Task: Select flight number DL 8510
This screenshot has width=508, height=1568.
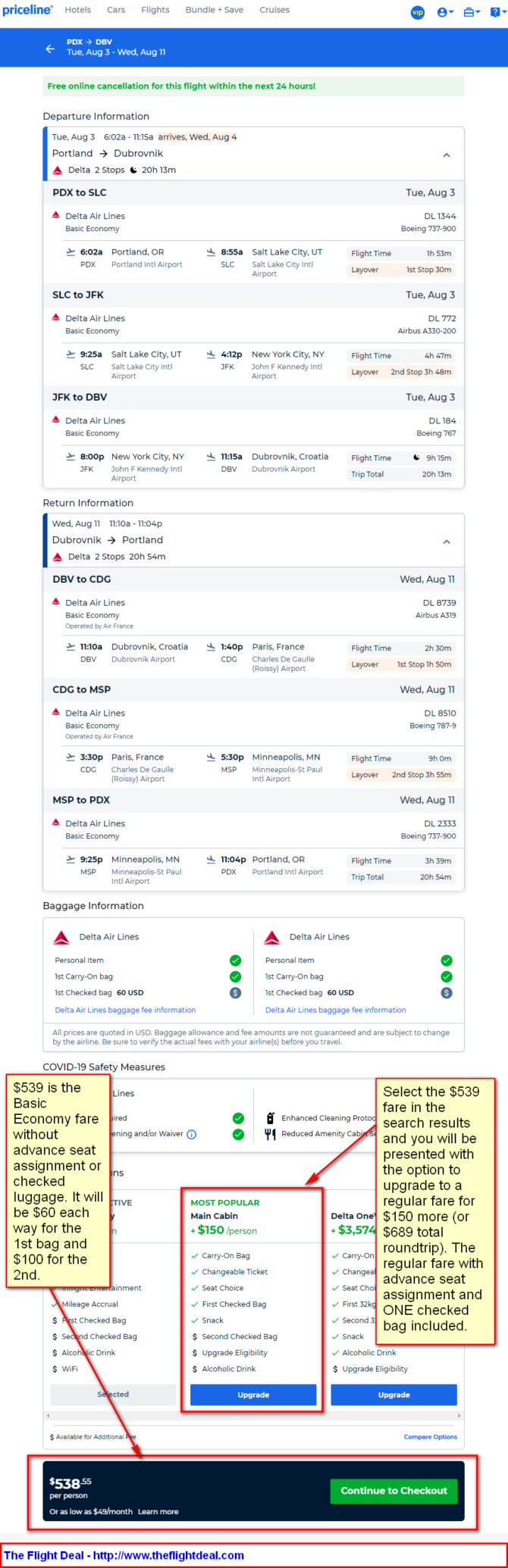Action: (x=440, y=713)
